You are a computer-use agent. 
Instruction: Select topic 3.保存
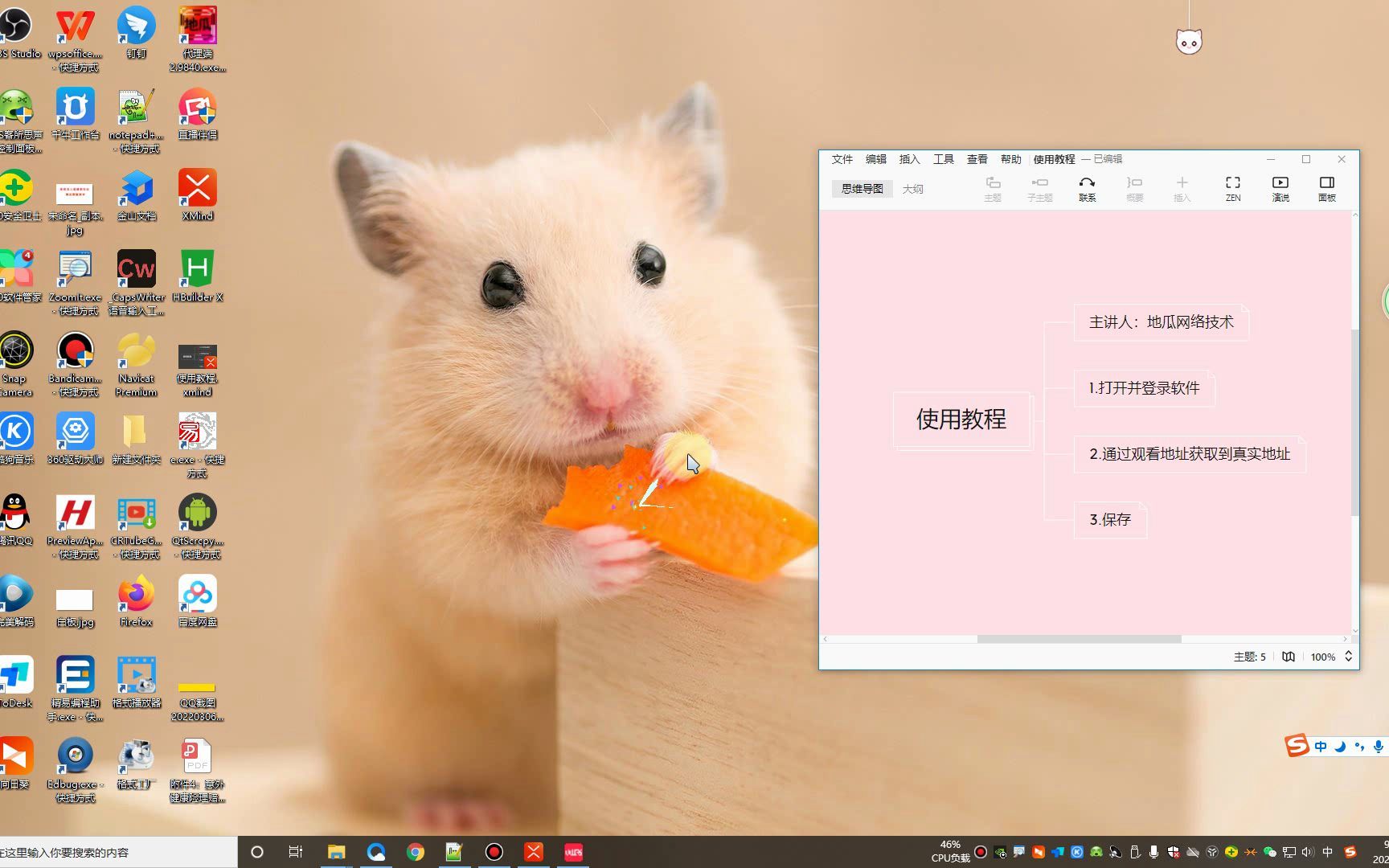(x=1110, y=520)
